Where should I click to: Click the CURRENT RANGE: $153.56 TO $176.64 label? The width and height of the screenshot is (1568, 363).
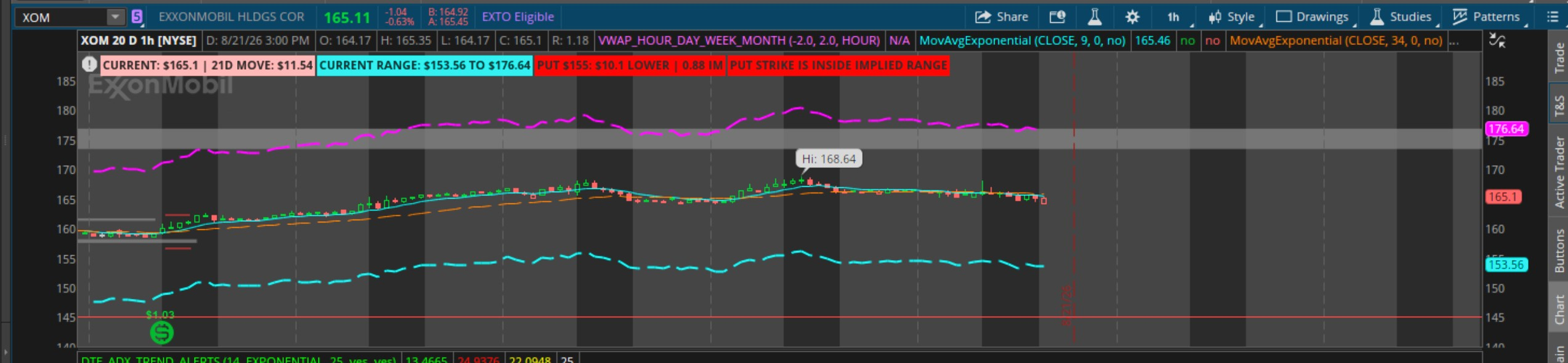coord(424,65)
